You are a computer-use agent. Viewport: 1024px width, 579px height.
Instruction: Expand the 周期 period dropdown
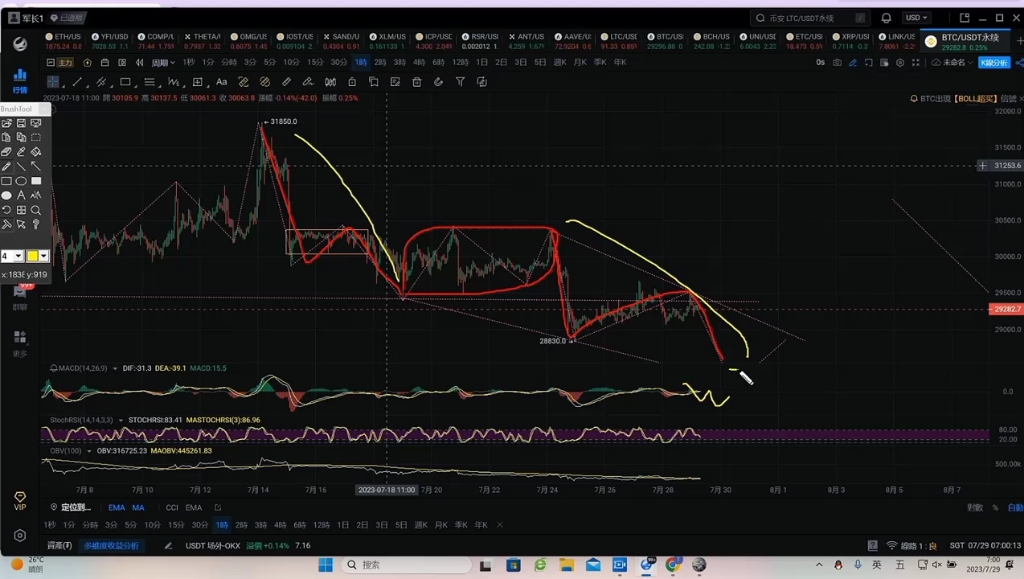click(161, 62)
